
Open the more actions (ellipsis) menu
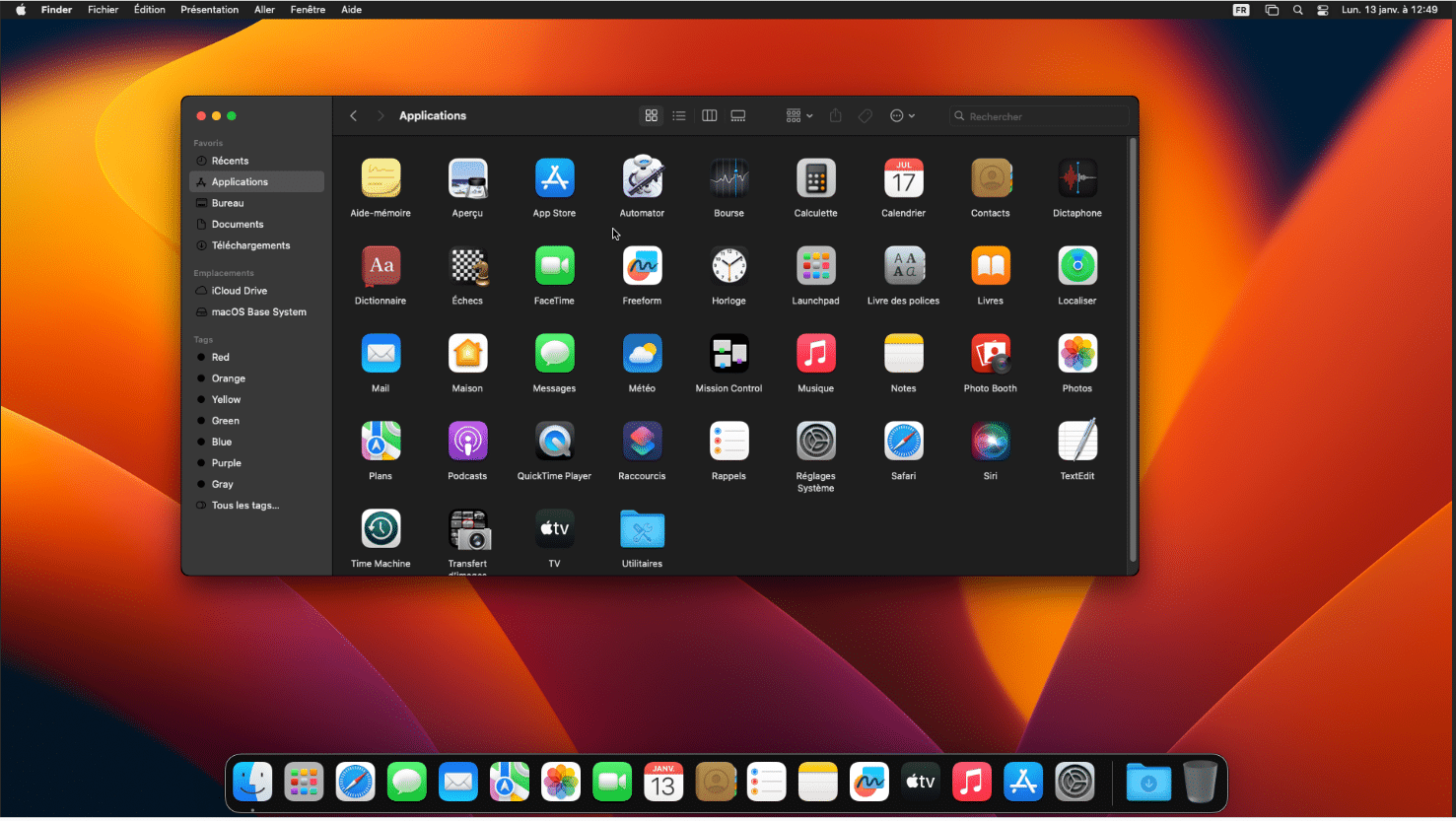tap(901, 115)
